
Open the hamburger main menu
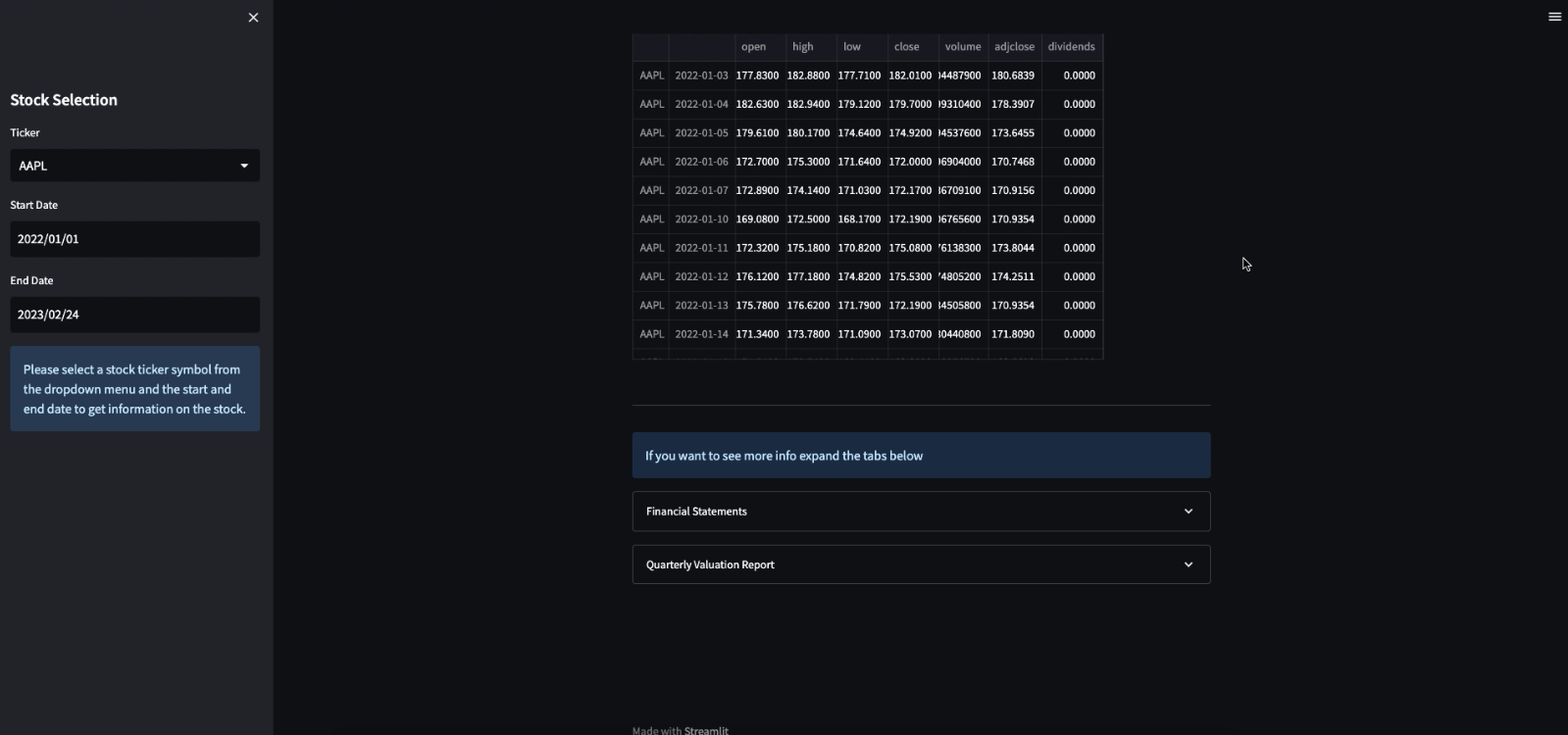point(1554,17)
